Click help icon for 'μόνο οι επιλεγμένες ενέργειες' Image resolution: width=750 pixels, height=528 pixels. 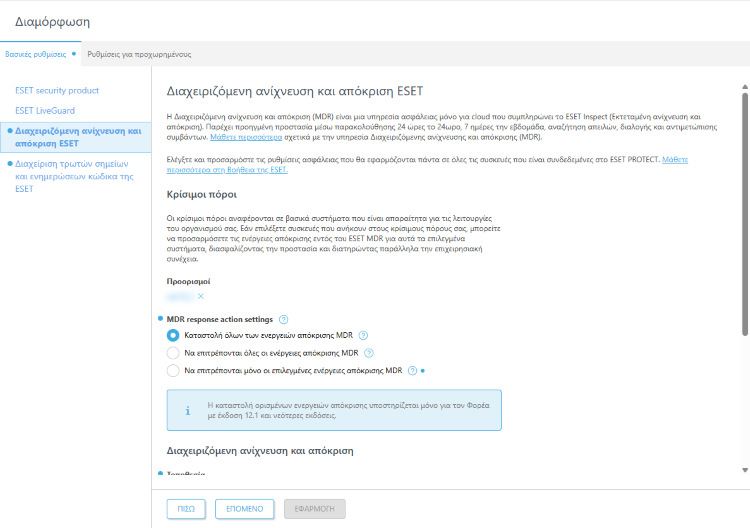tap(412, 371)
